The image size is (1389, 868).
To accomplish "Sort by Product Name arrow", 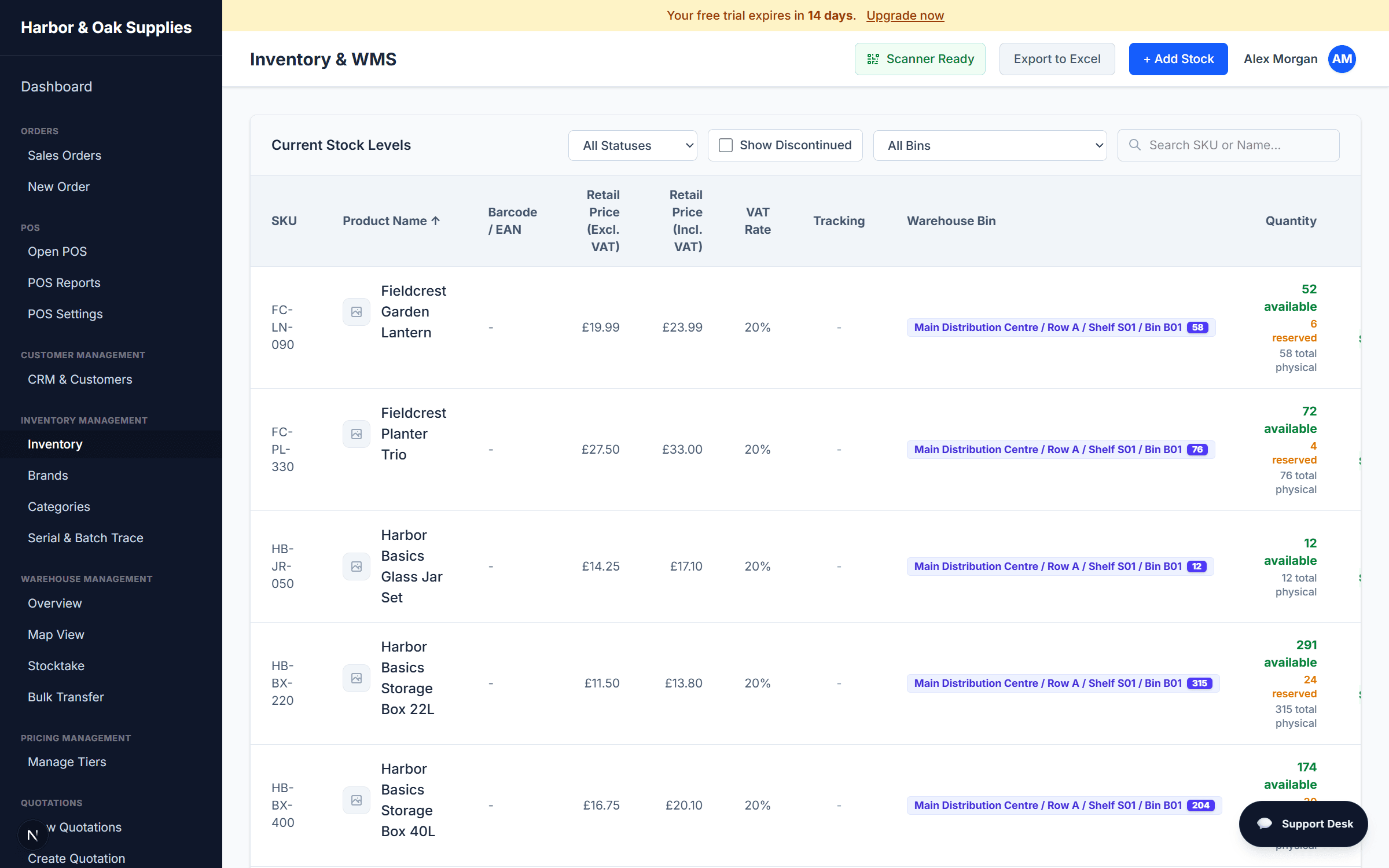I will pyautogui.click(x=436, y=220).
